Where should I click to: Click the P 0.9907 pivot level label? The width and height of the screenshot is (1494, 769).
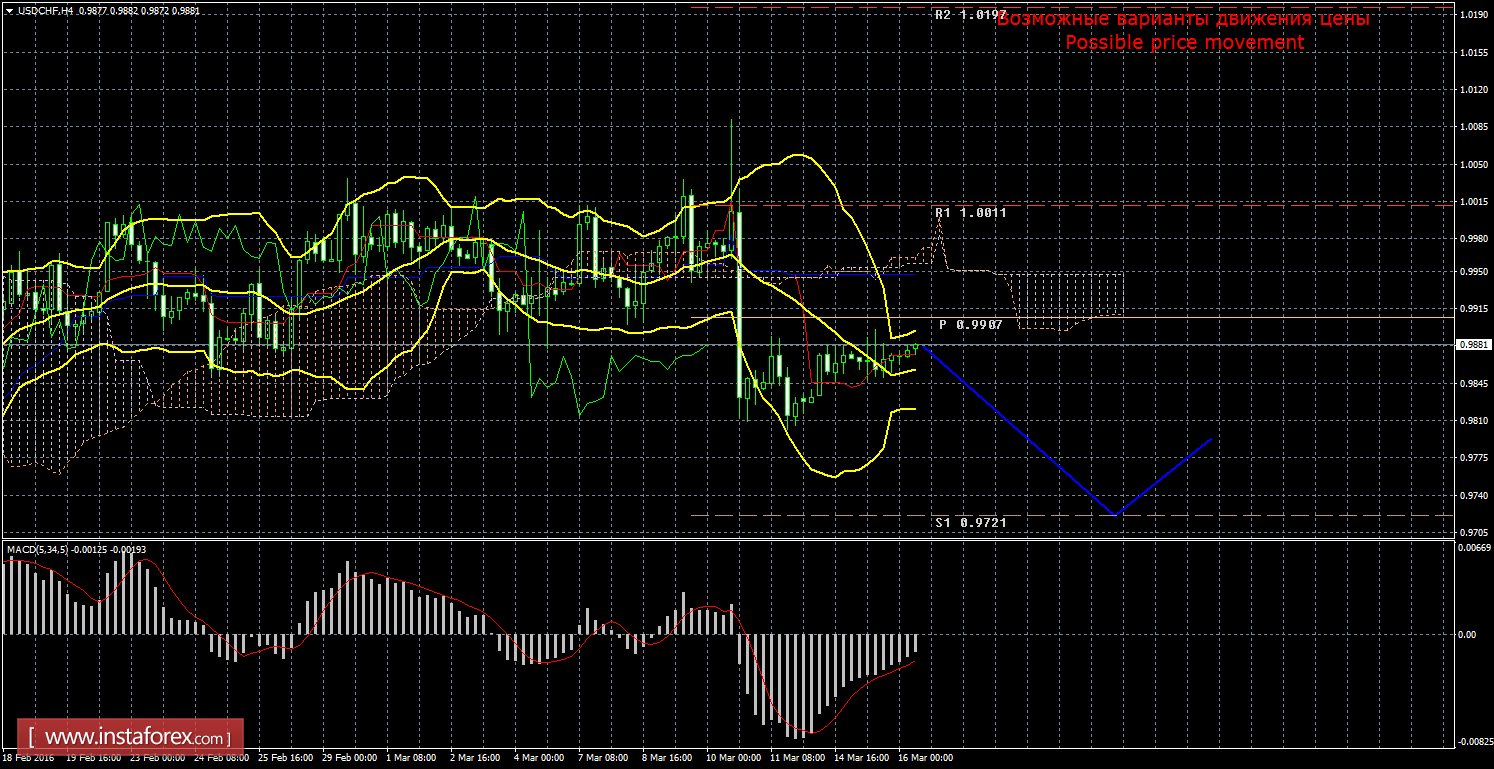tap(969, 325)
